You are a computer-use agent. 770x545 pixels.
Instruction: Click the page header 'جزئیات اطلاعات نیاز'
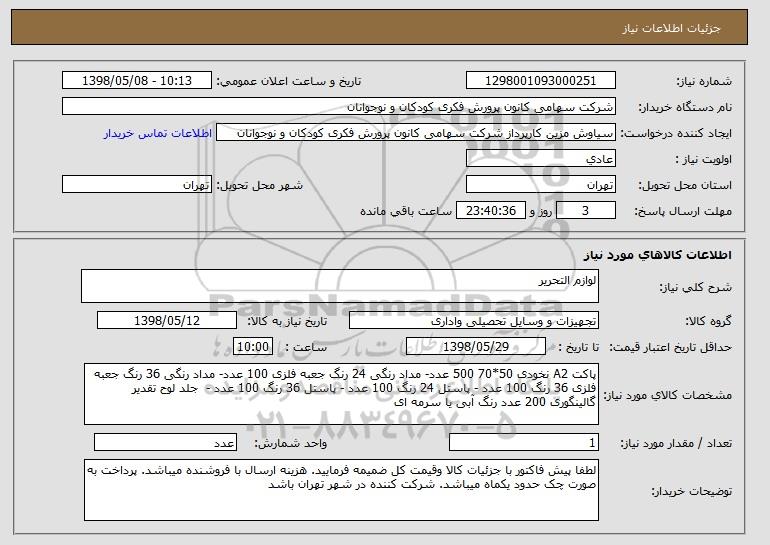[x=671, y=28]
